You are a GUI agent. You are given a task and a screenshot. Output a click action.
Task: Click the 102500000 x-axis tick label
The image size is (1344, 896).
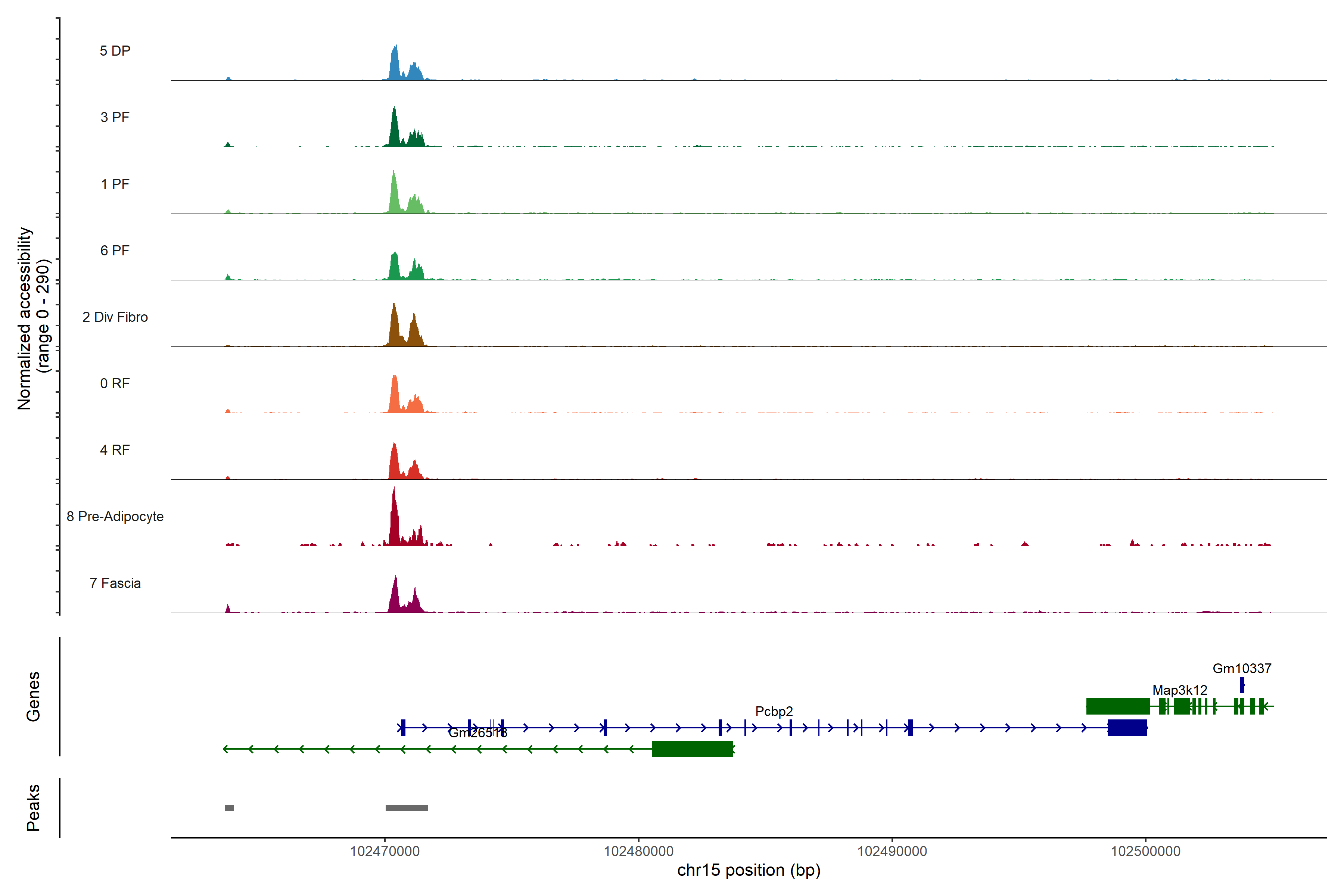1145,852
